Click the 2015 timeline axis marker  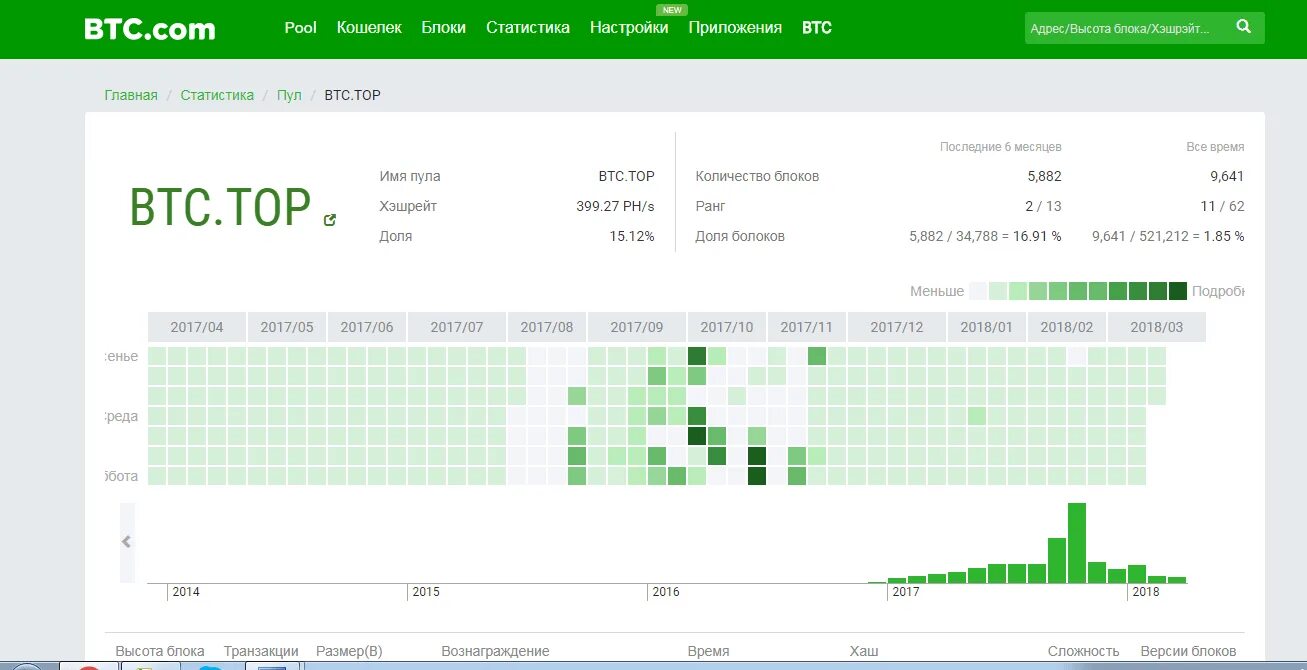tap(426, 592)
